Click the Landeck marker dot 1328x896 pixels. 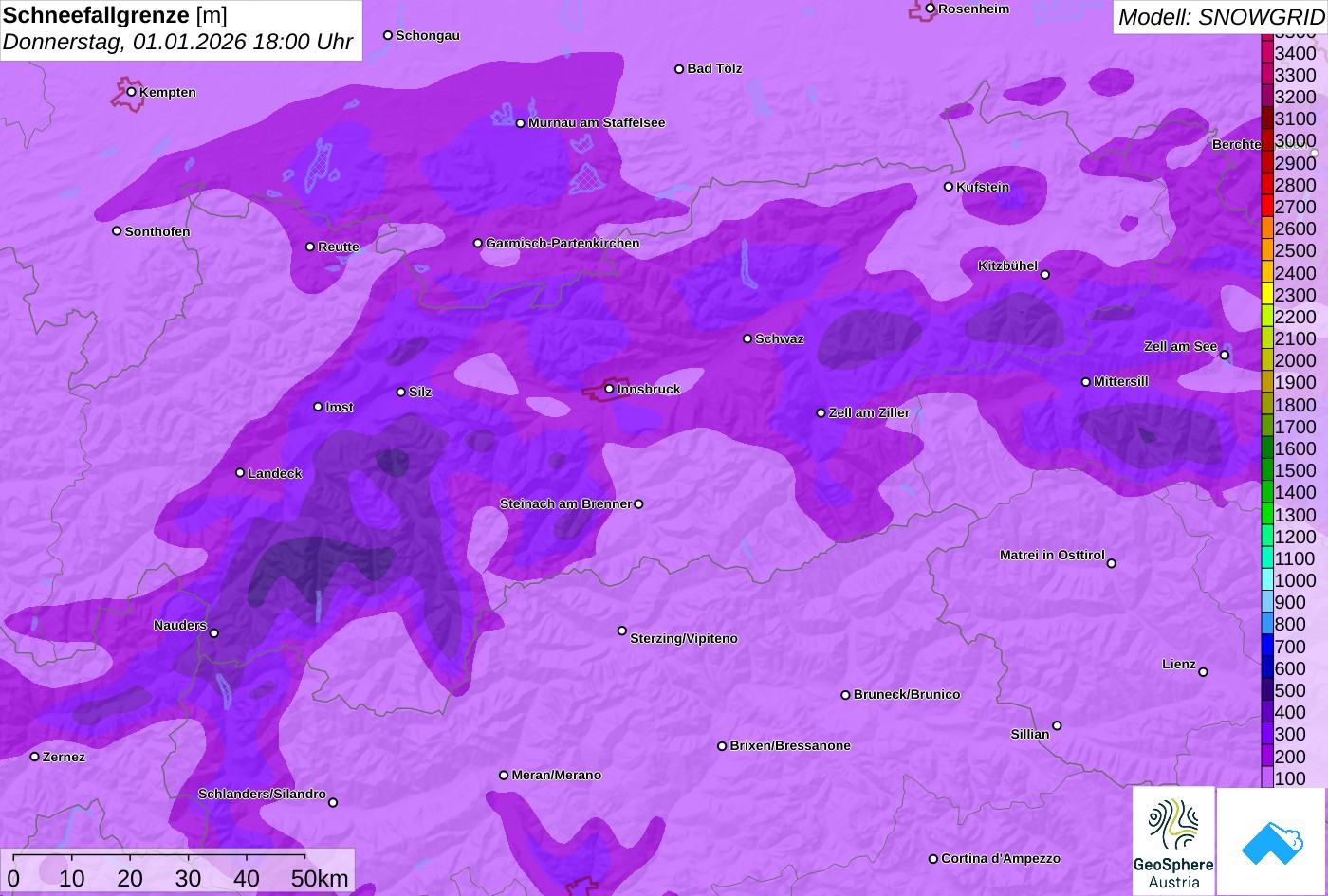click(x=240, y=473)
